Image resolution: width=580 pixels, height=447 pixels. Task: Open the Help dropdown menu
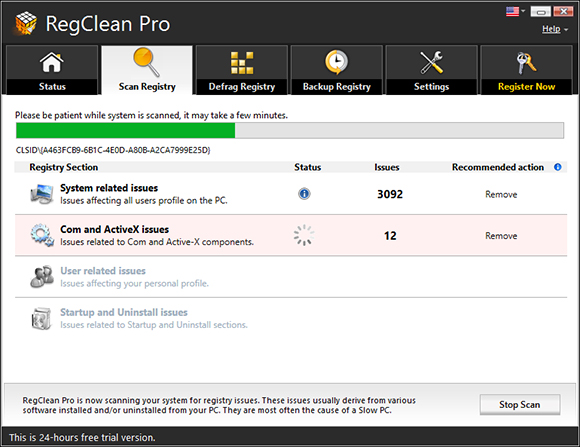click(554, 29)
